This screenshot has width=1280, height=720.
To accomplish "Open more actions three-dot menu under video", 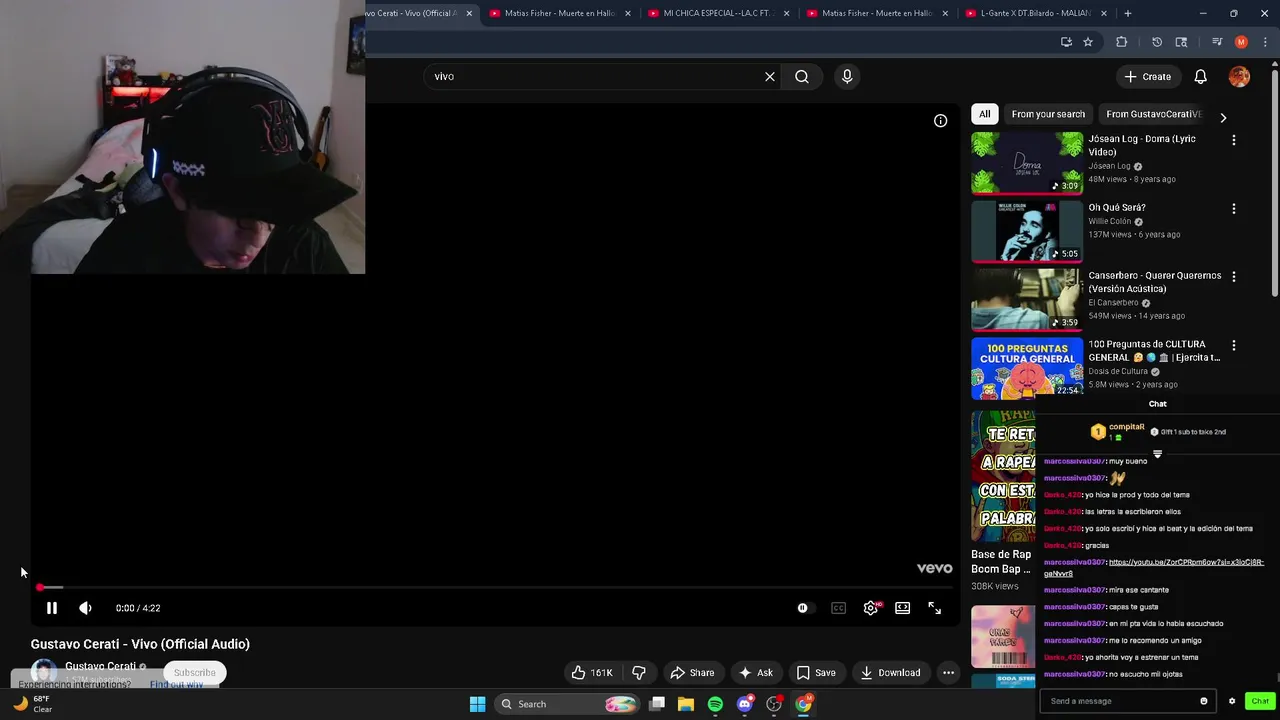I will point(948,673).
